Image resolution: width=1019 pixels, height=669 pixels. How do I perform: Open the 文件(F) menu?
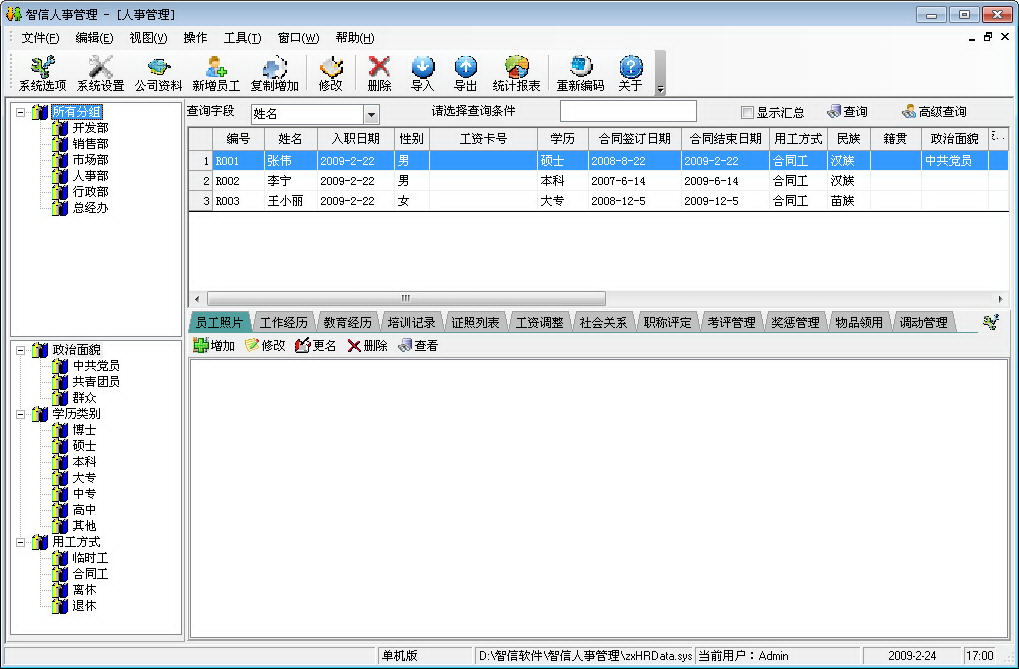[40, 38]
